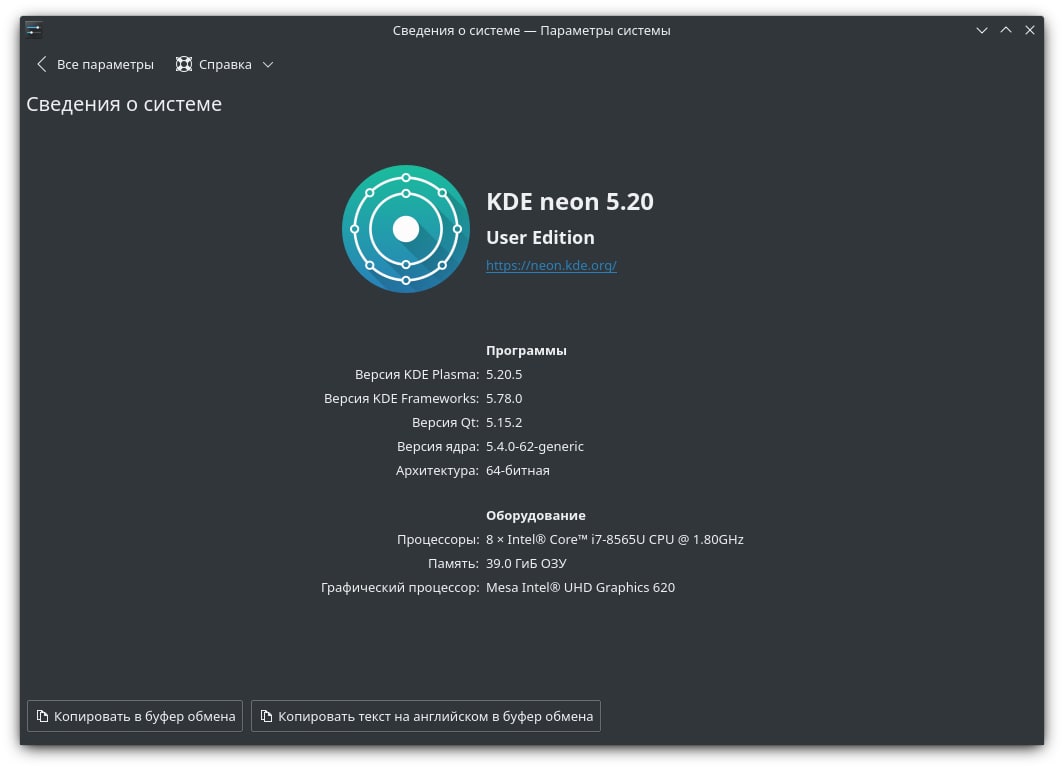Click the Версия KDE Plasma label

point(417,375)
